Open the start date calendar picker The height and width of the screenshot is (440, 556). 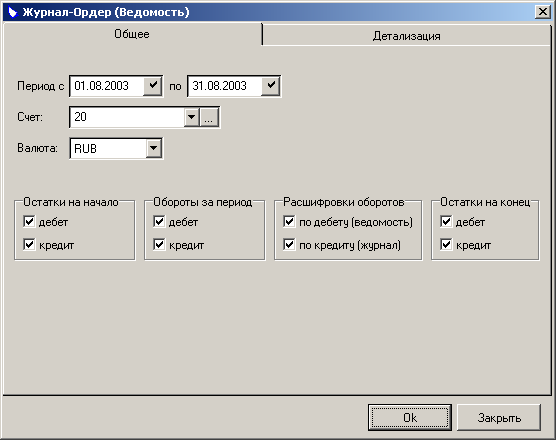click(x=153, y=86)
